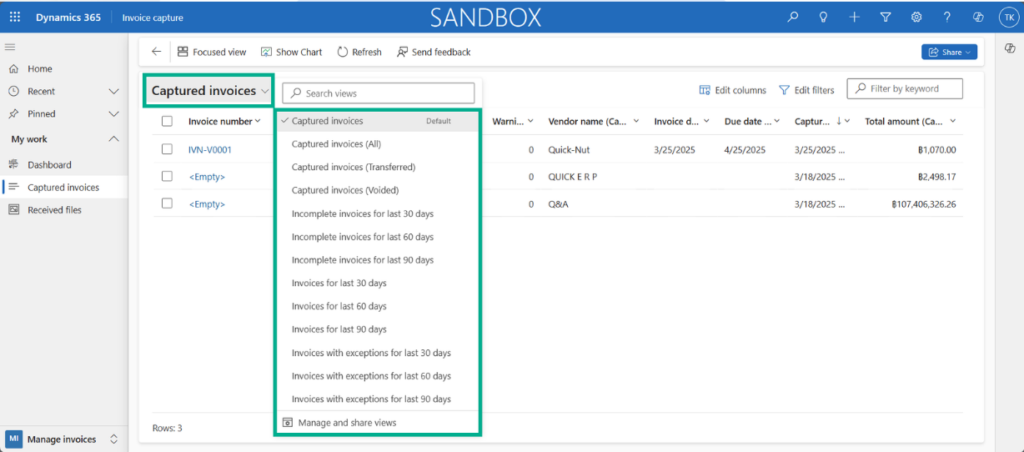Check the Q&A row checkbox
This screenshot has width=1024, height=452.
click(x=167, y=203)
